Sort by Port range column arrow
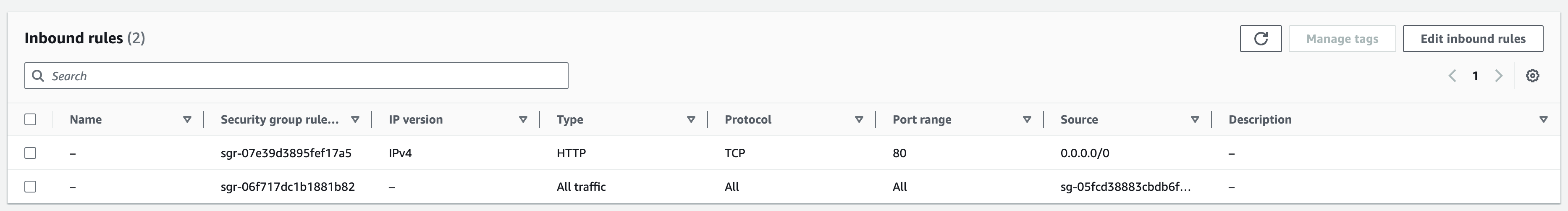The image size is (1568, 211). tap(1027, 119)
